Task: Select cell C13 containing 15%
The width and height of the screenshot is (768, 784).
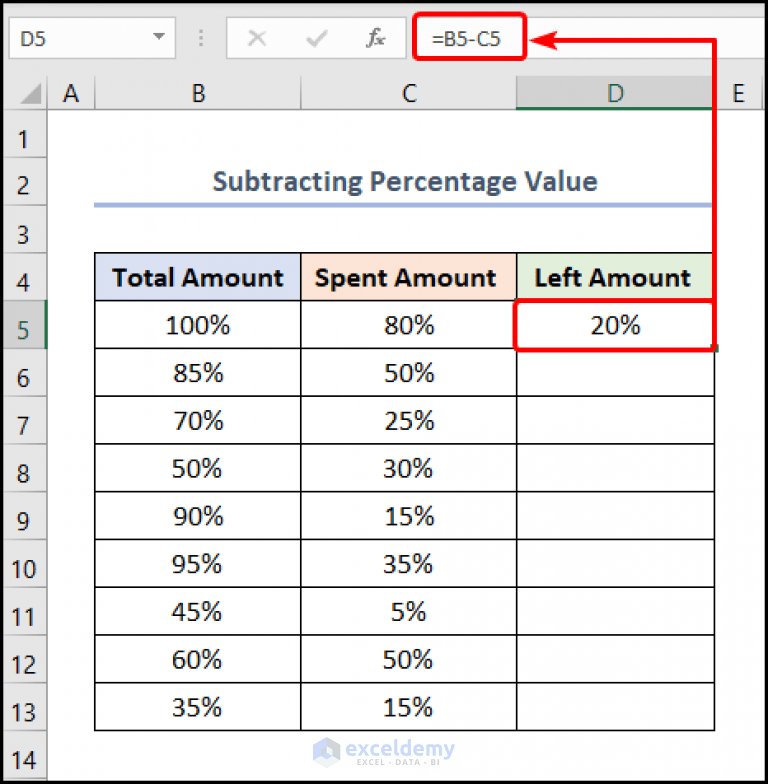Action: click(408, 707)
